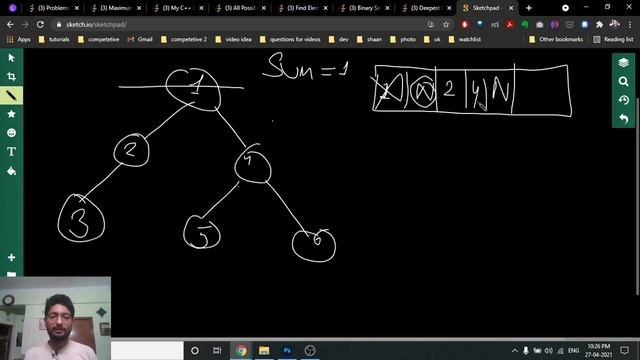
Task: Open Other bookmarks folder
Action: click(x=556, y=39)
